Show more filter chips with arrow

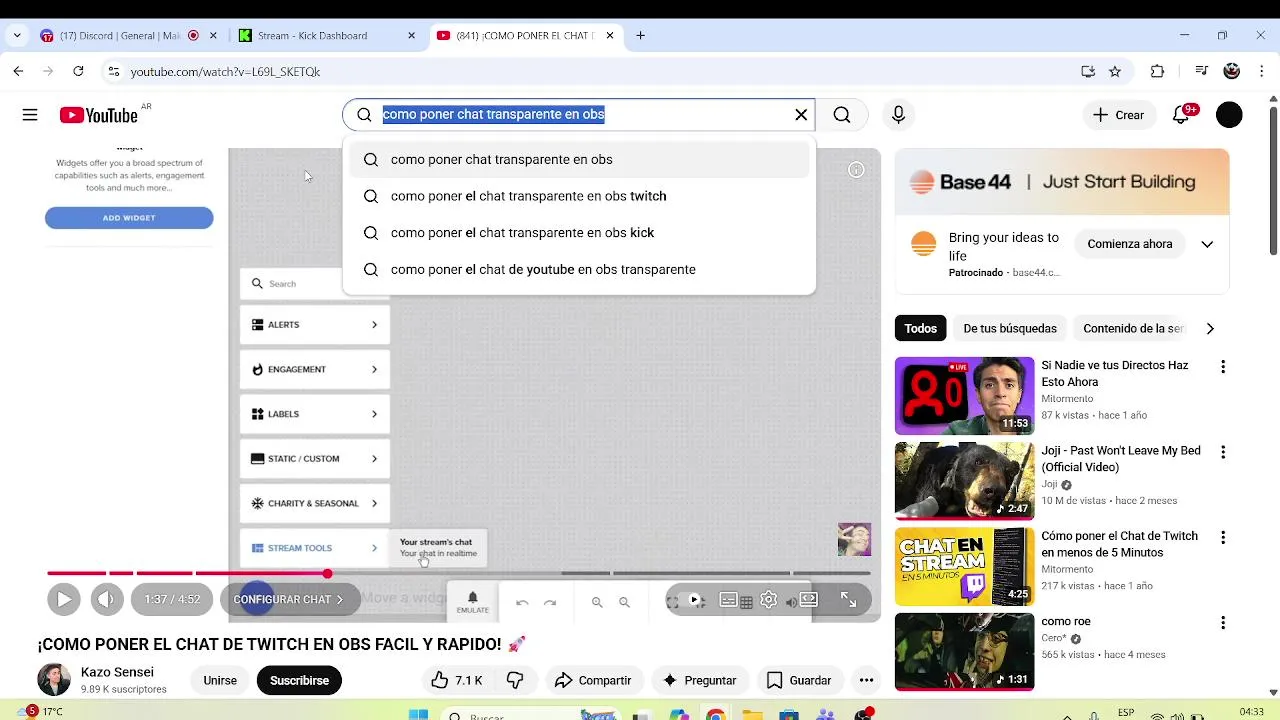point(1210,328)
